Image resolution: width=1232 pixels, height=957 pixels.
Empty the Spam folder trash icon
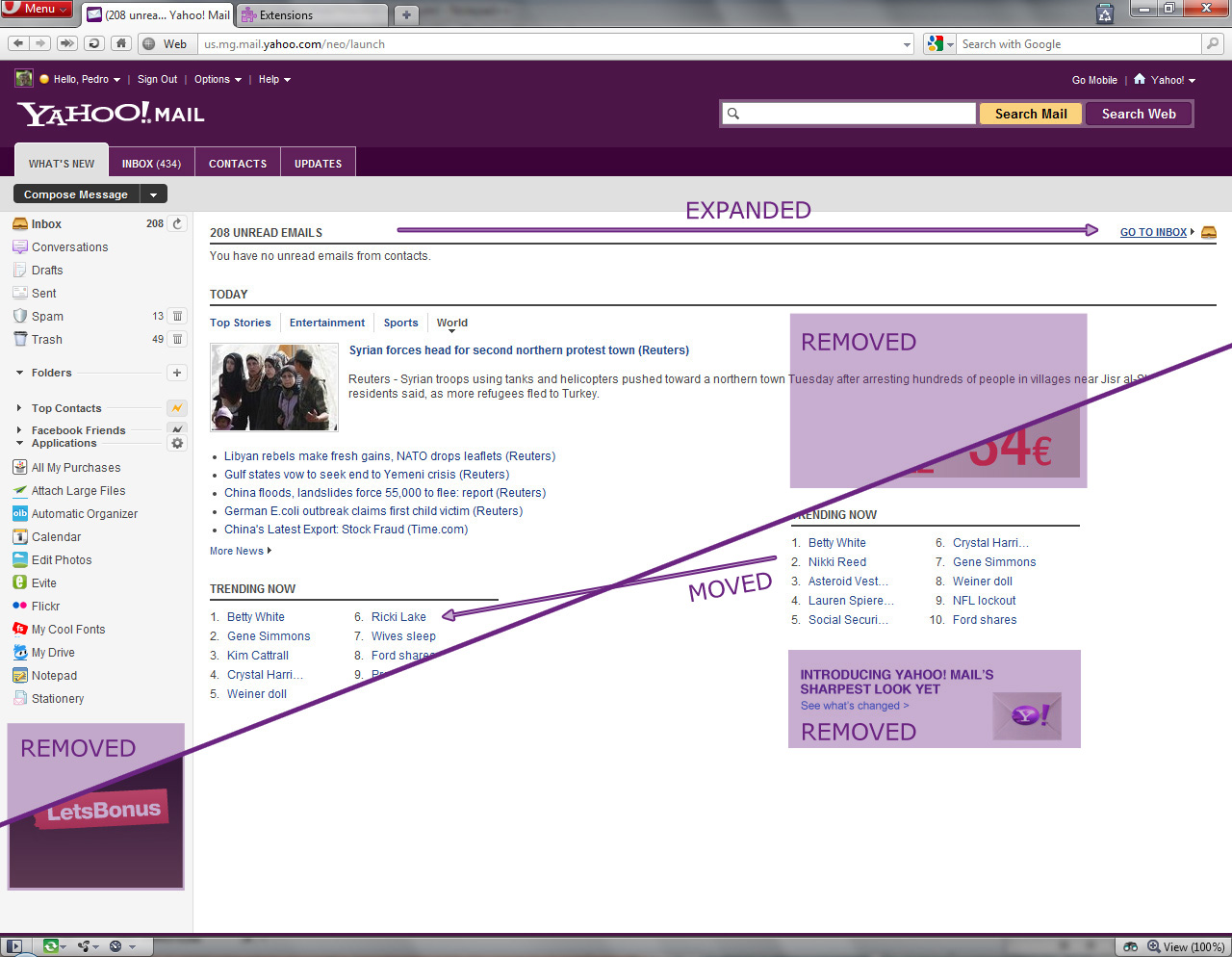coord(177,315)
